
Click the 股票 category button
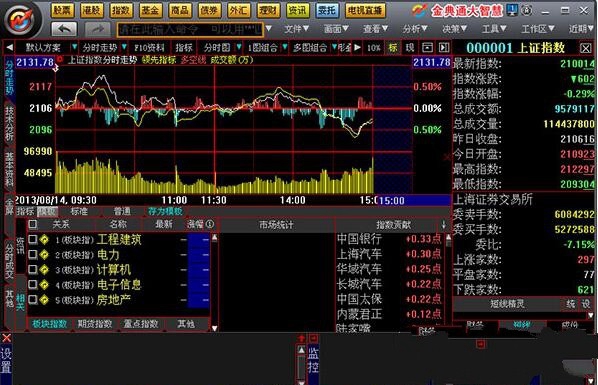coord(62,10)
